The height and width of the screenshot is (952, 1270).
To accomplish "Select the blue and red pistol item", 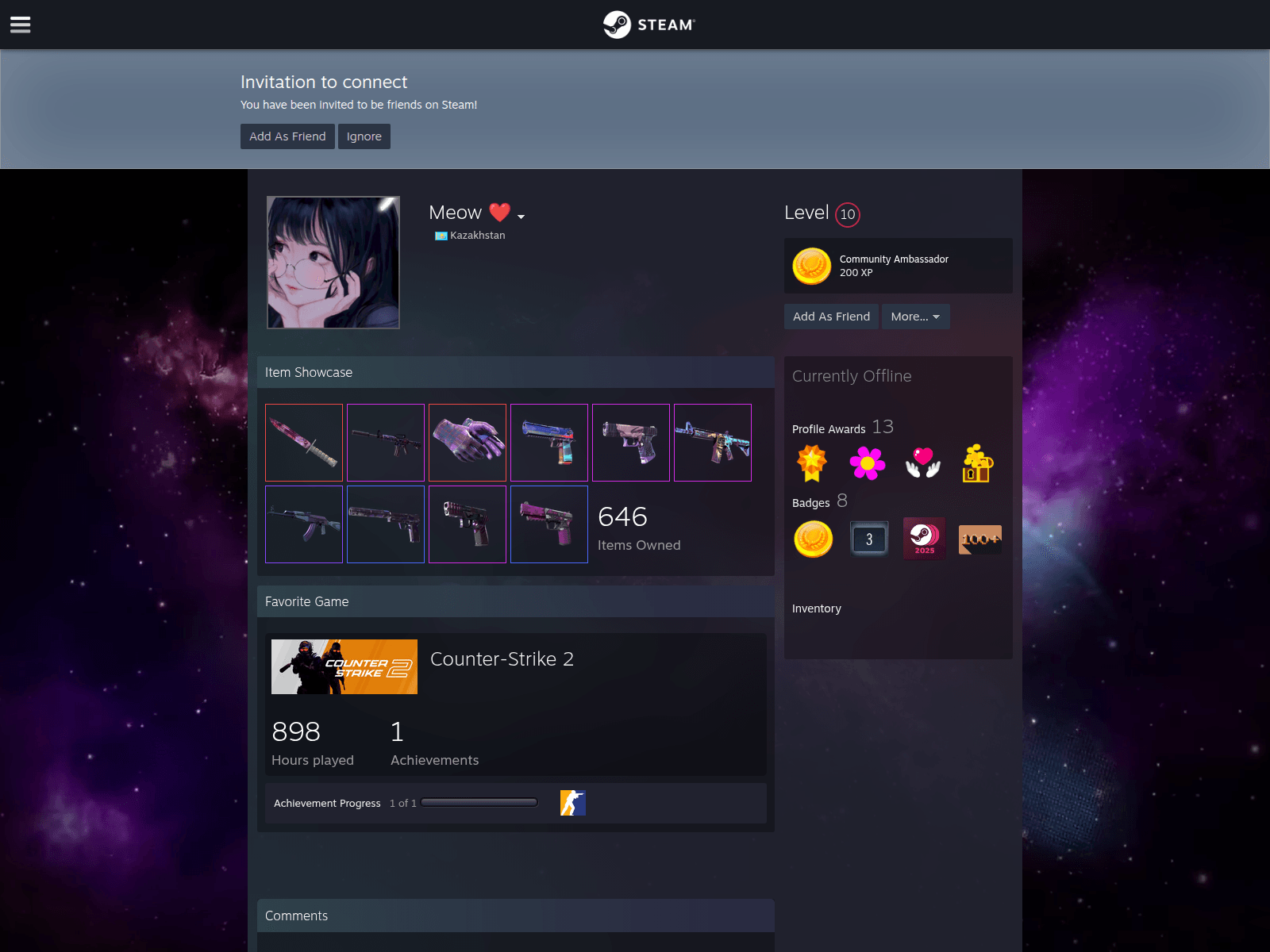I will click(x=549, y=443).
